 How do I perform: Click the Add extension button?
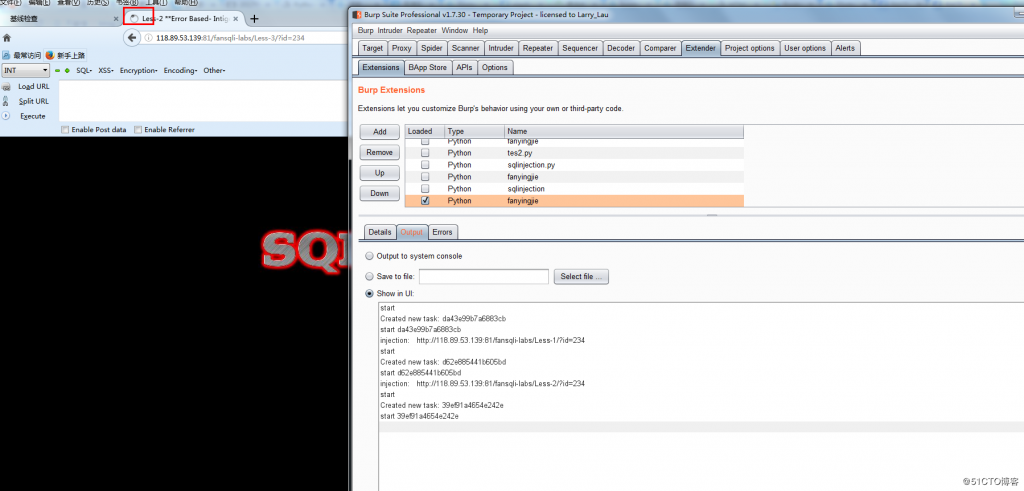[379, 132]
